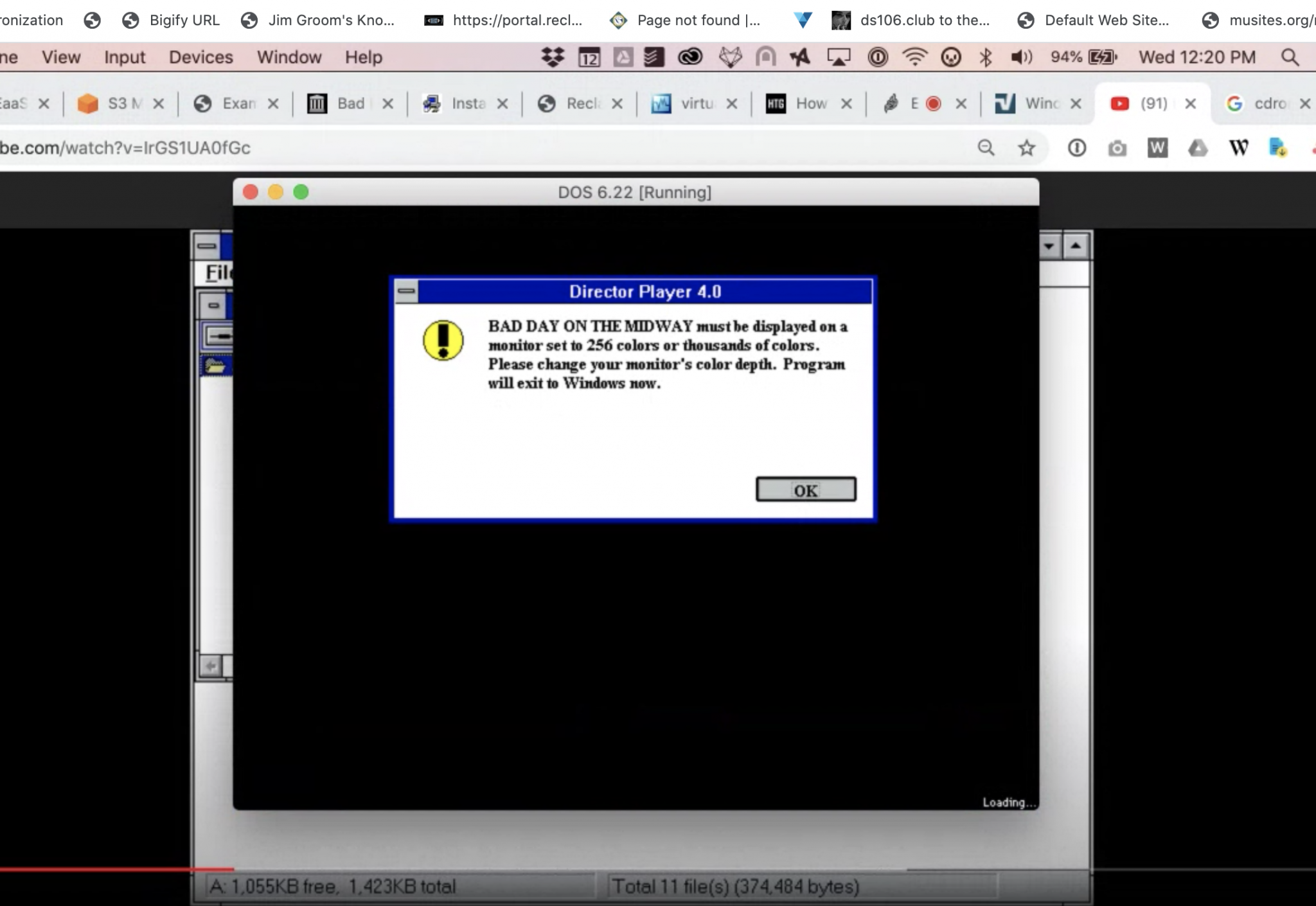Screen dimensions: 1316x906
Task: Click the File Manager maximize up-arrow button
Action: click(x=1075, y=246)
